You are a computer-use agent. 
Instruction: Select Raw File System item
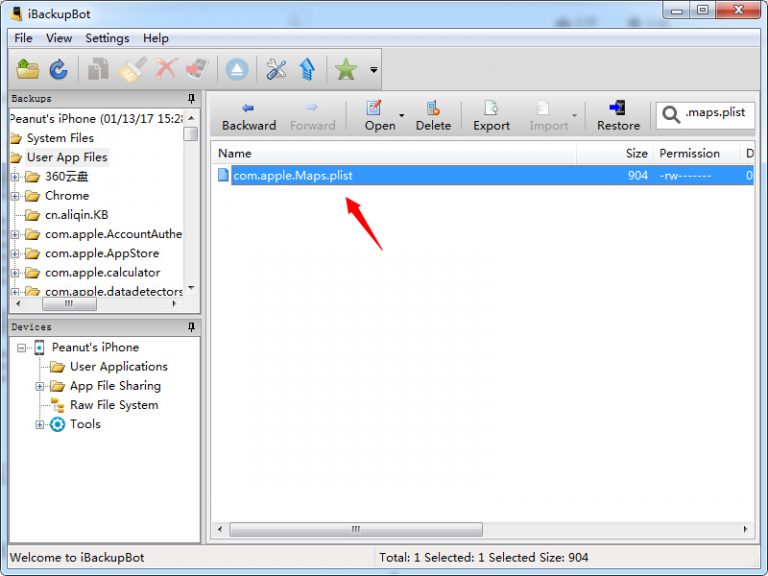[x=114, y=405]
